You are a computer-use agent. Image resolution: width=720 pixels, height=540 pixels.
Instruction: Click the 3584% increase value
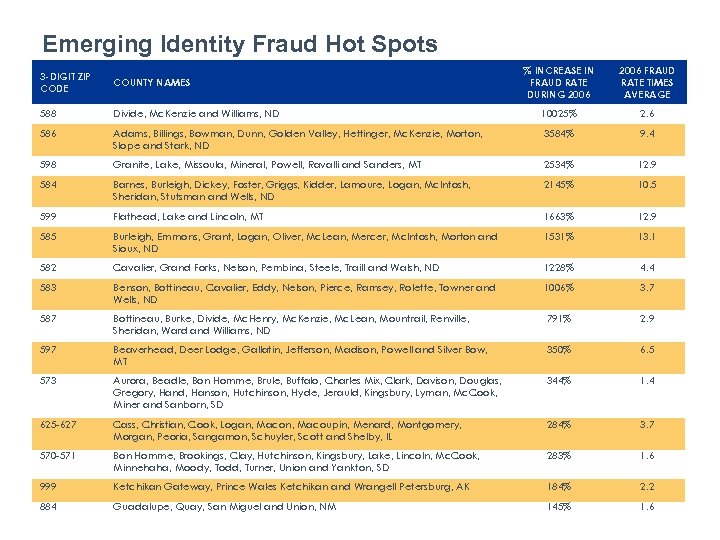coord(559,133)
